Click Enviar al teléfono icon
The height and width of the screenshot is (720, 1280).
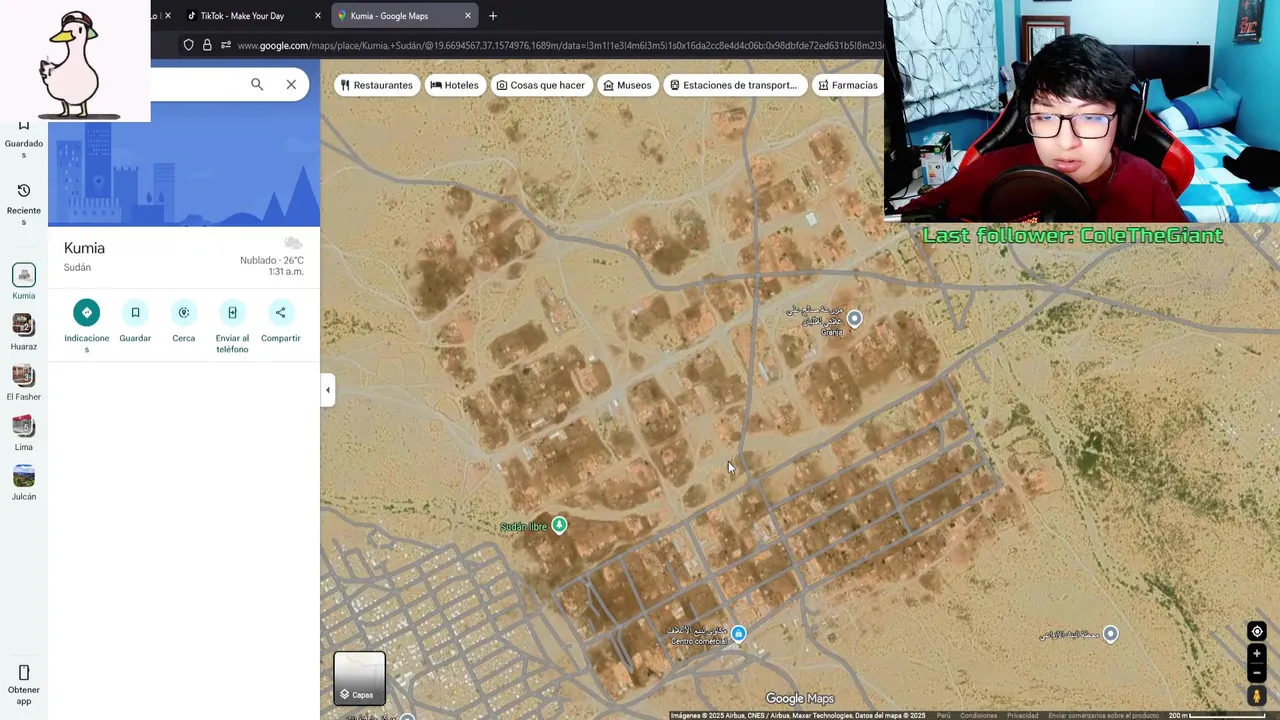coord(232,313)
